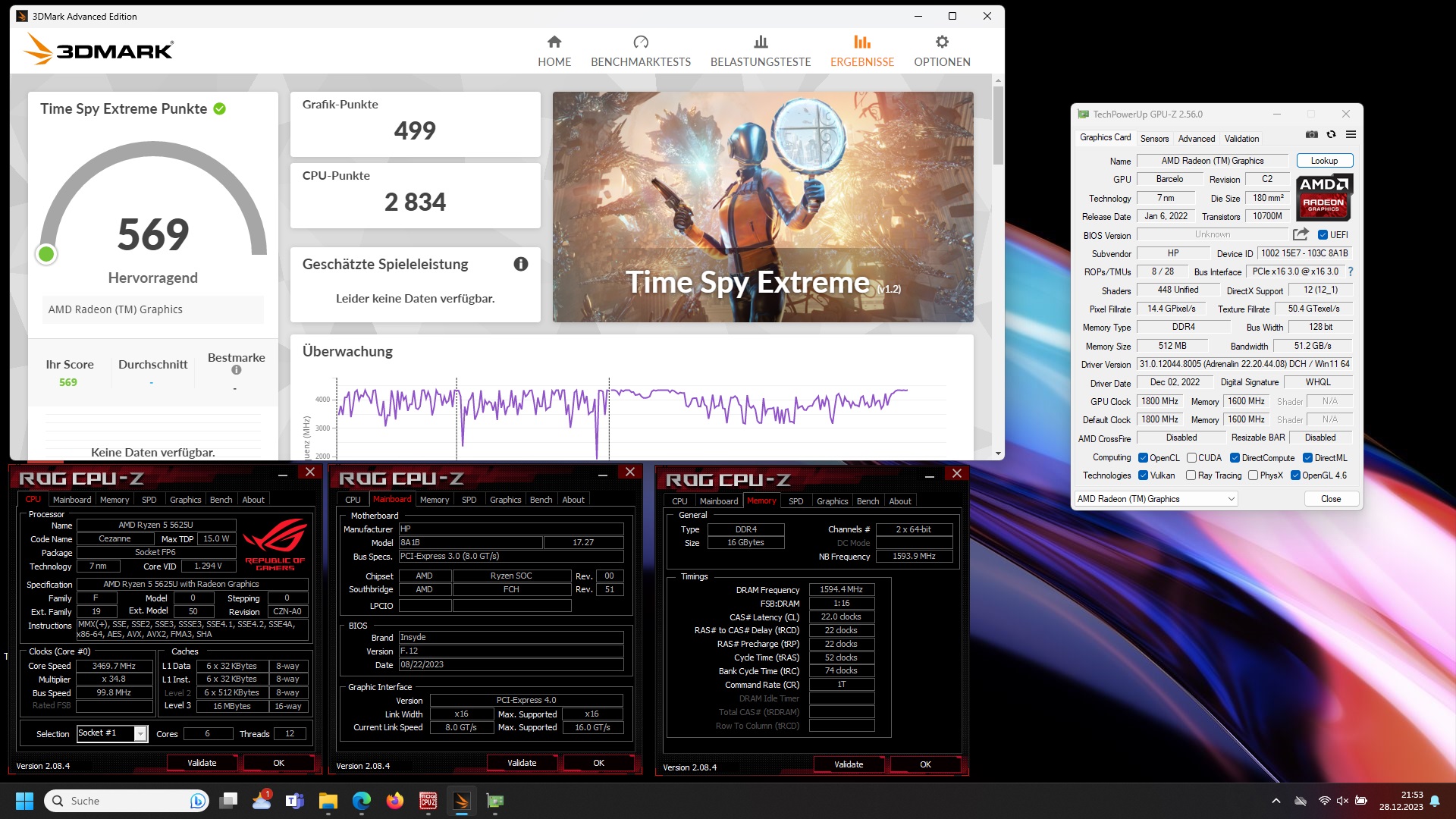The height and width of the screenshot is (819, 1456).
Task: Click the info icon under Bestmarke
Action: tap(237, 370)
